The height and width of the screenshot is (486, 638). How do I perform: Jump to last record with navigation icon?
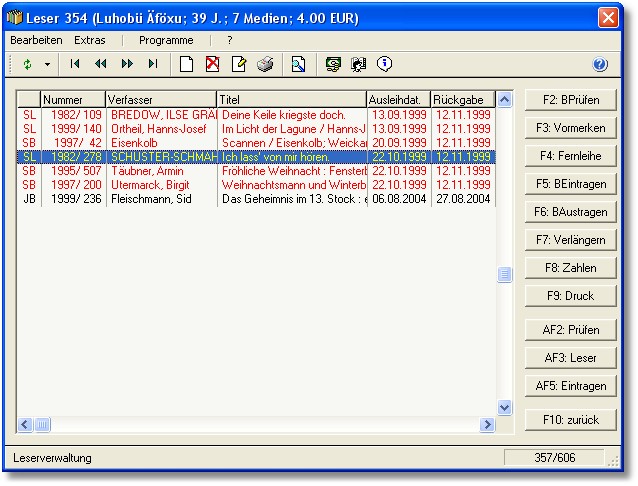coord(153,64)
